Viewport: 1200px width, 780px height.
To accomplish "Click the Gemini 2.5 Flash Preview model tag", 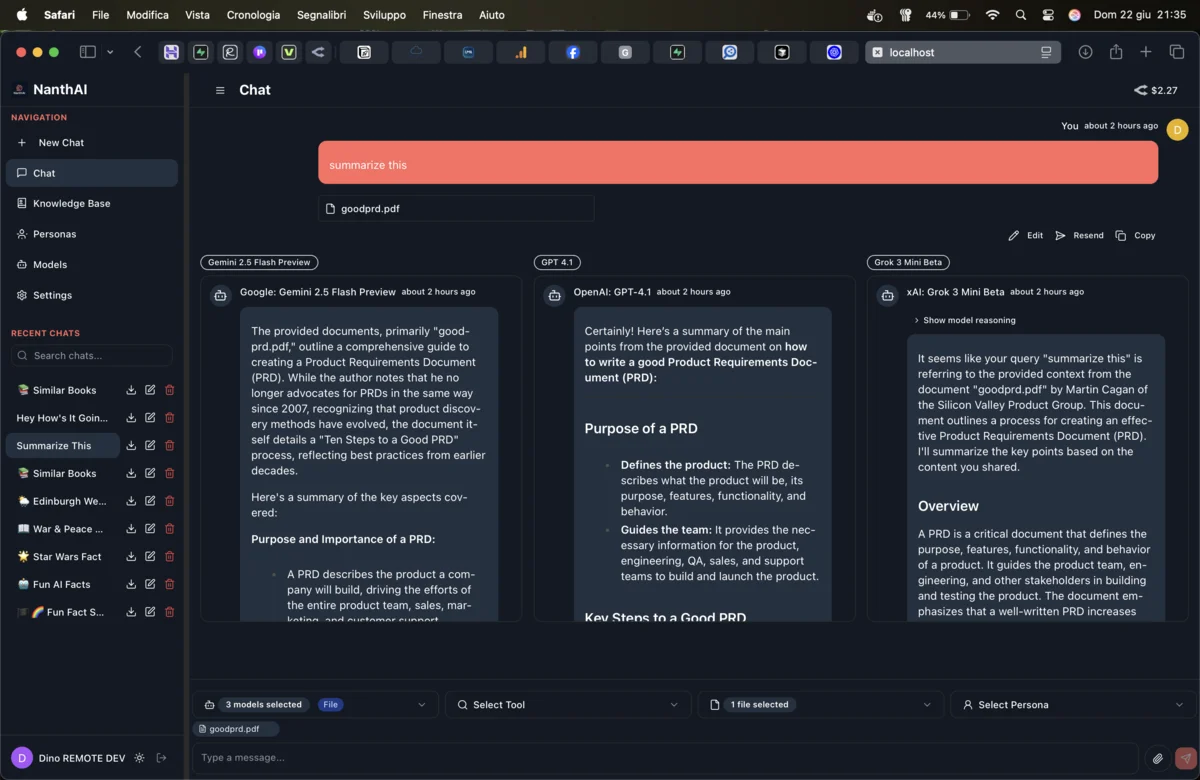I will (259, 263).
